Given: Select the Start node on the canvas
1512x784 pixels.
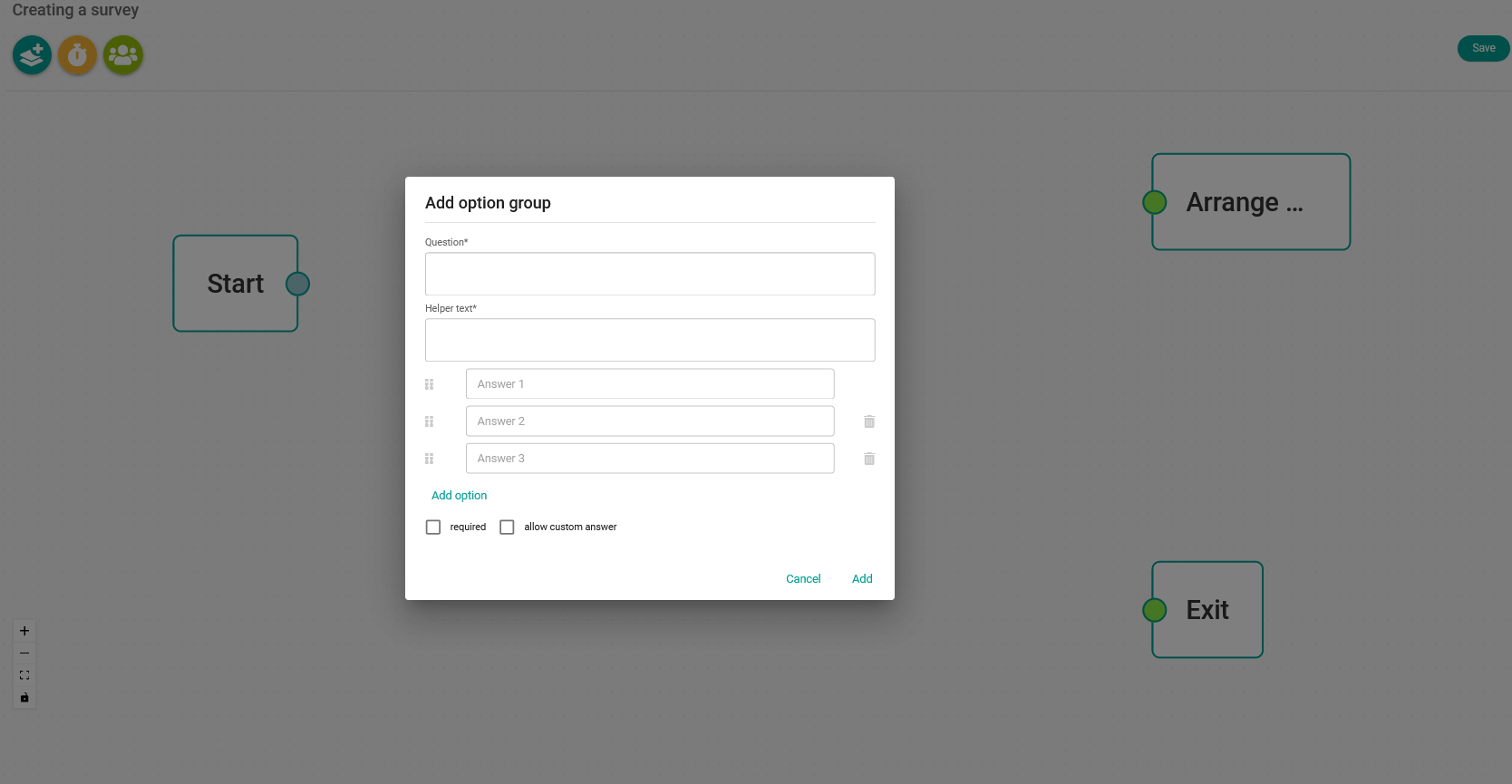Looking at the screenshot, I should pyautogui.click(x=235, y=283).
